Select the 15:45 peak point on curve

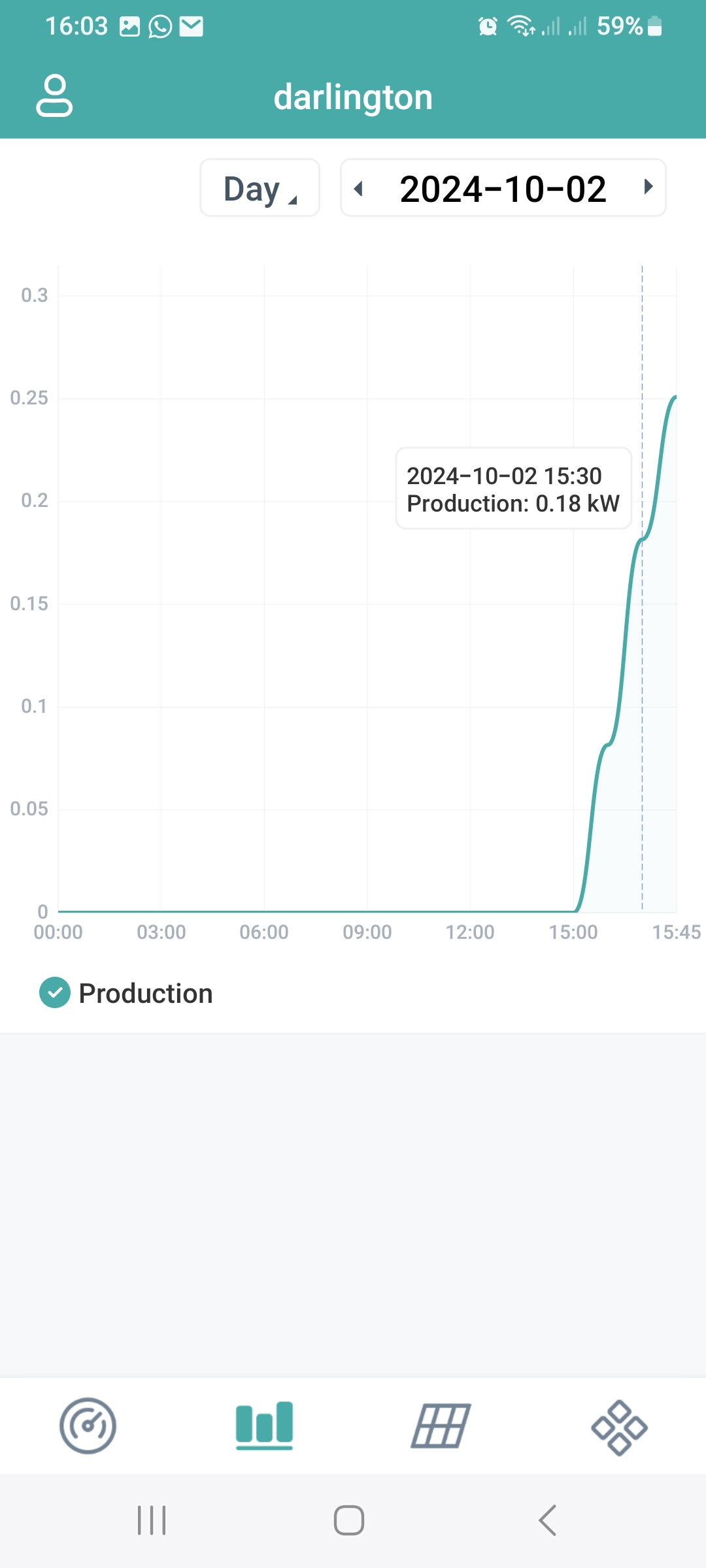[x=675, y=397]
